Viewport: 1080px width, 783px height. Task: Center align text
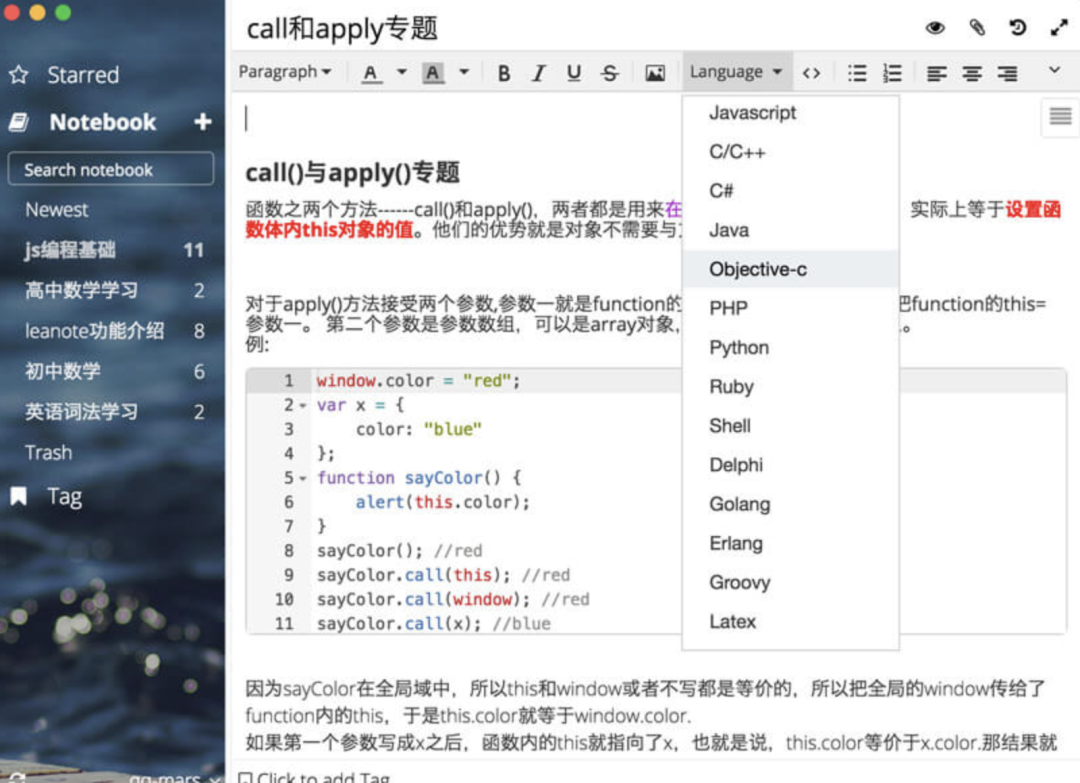click(972, 72)
